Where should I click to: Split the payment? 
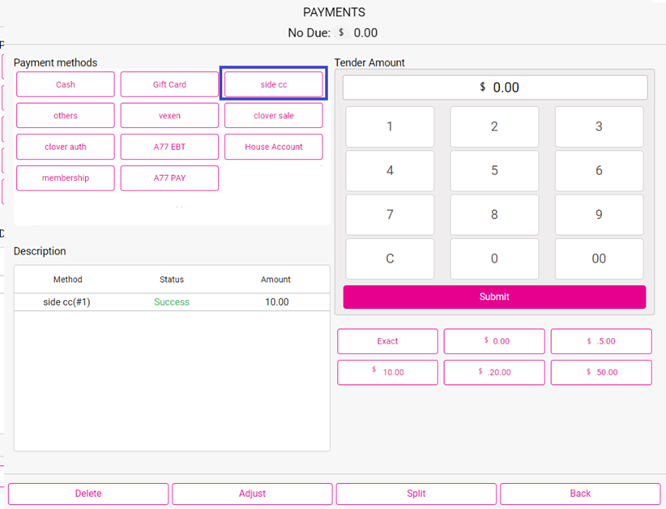click(416, 494)
